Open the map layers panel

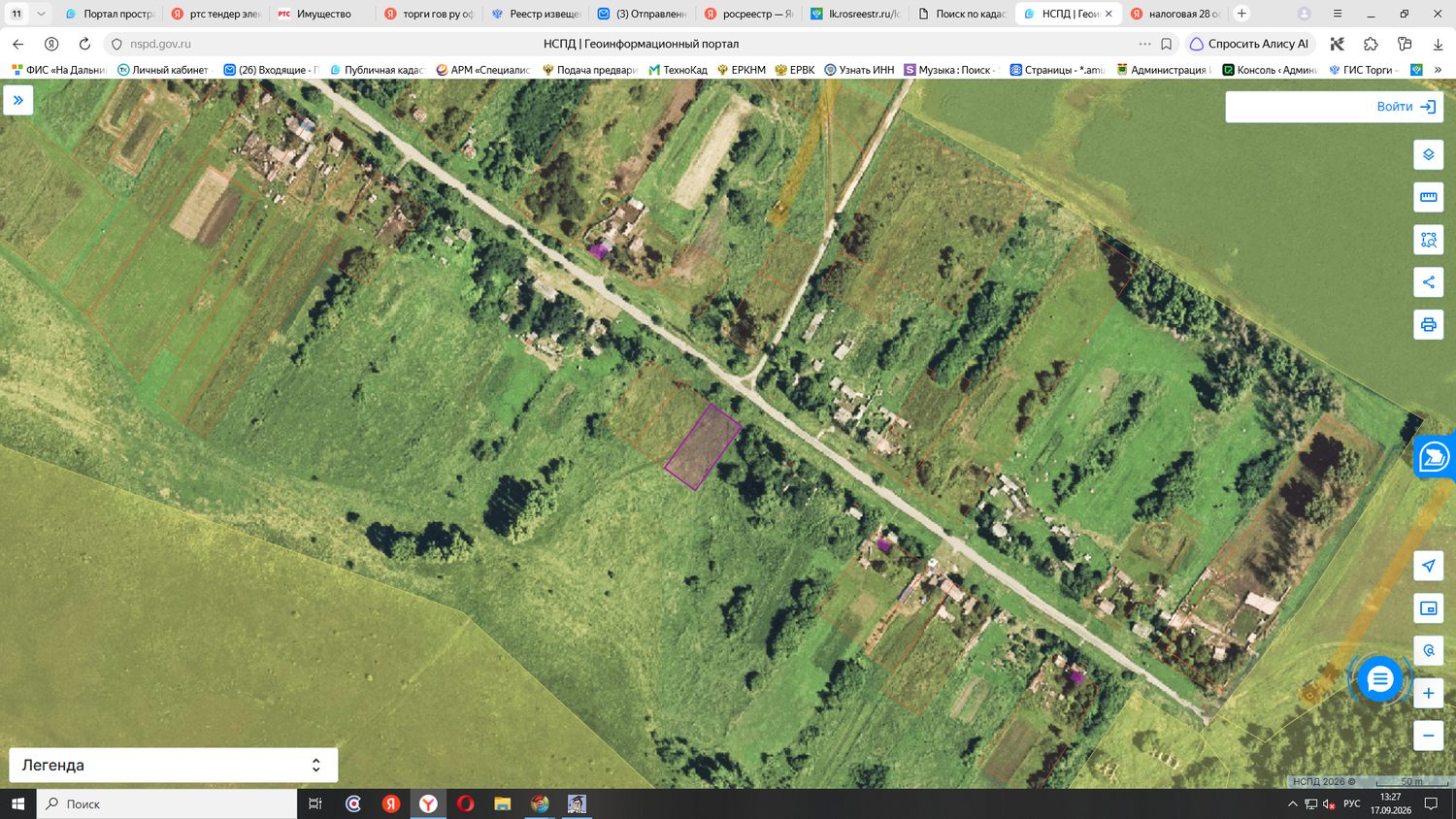pyautogui.click(x=1428, y=155)
